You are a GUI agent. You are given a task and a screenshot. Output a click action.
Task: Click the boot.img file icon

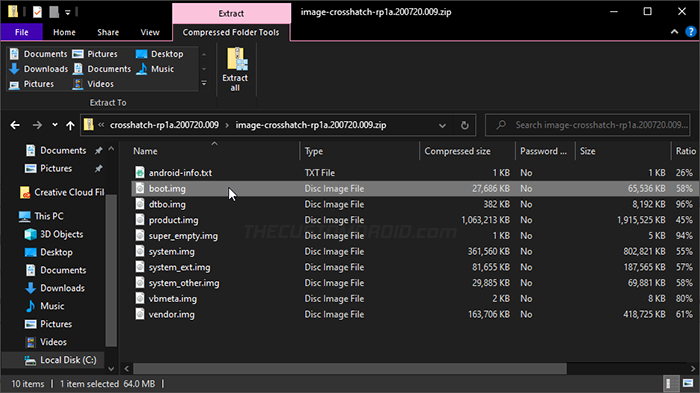click(x=140, y=188)
